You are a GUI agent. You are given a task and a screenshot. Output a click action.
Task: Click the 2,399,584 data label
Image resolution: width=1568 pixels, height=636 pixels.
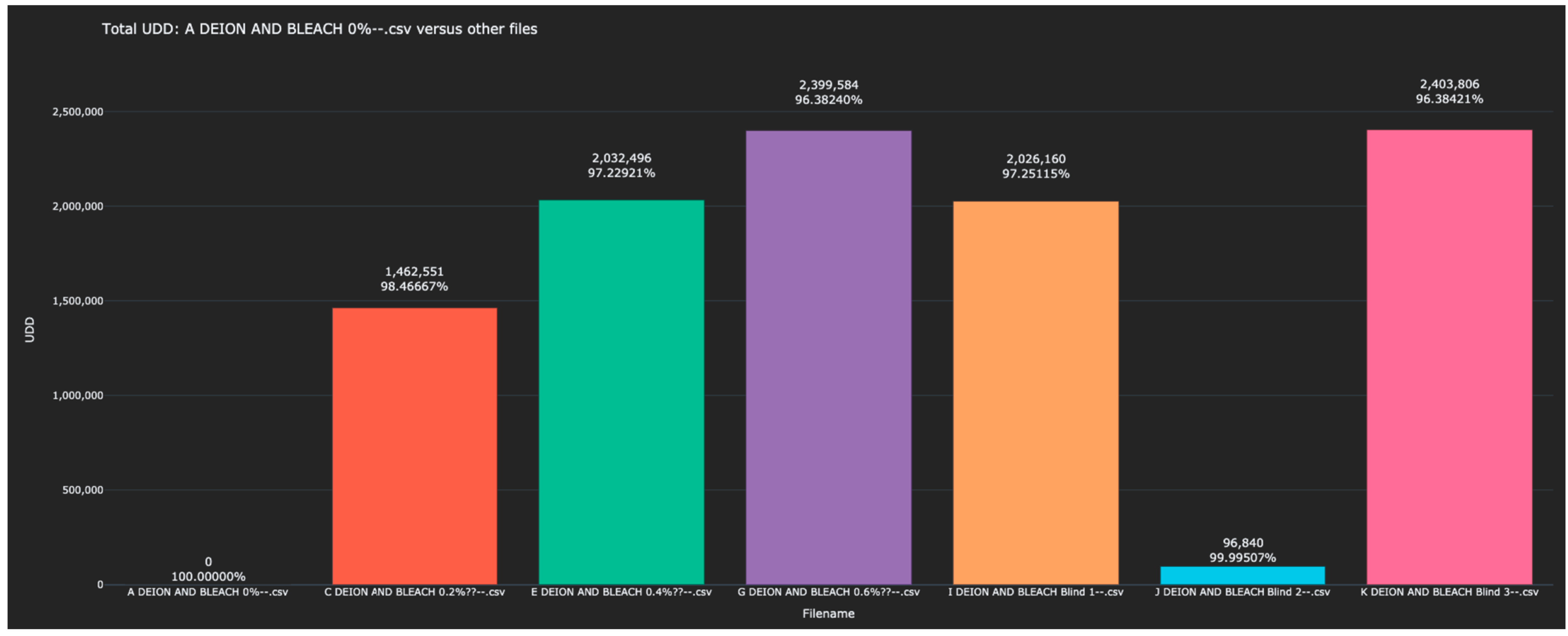click(x=828, y=85)
